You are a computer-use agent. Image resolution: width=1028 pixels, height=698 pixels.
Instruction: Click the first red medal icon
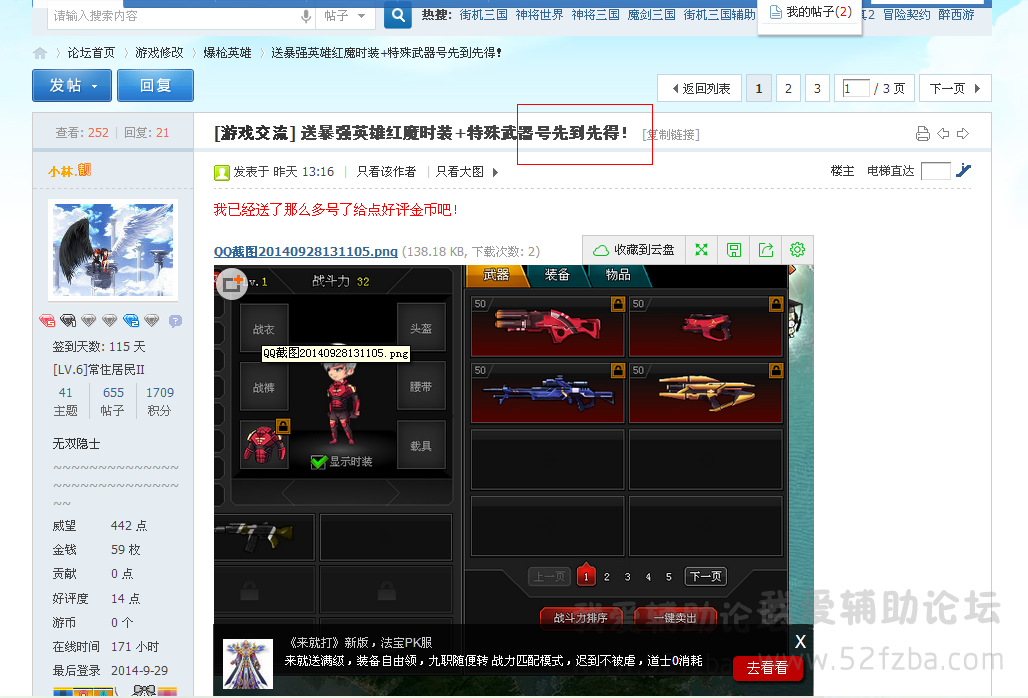[x=47, y=320]
